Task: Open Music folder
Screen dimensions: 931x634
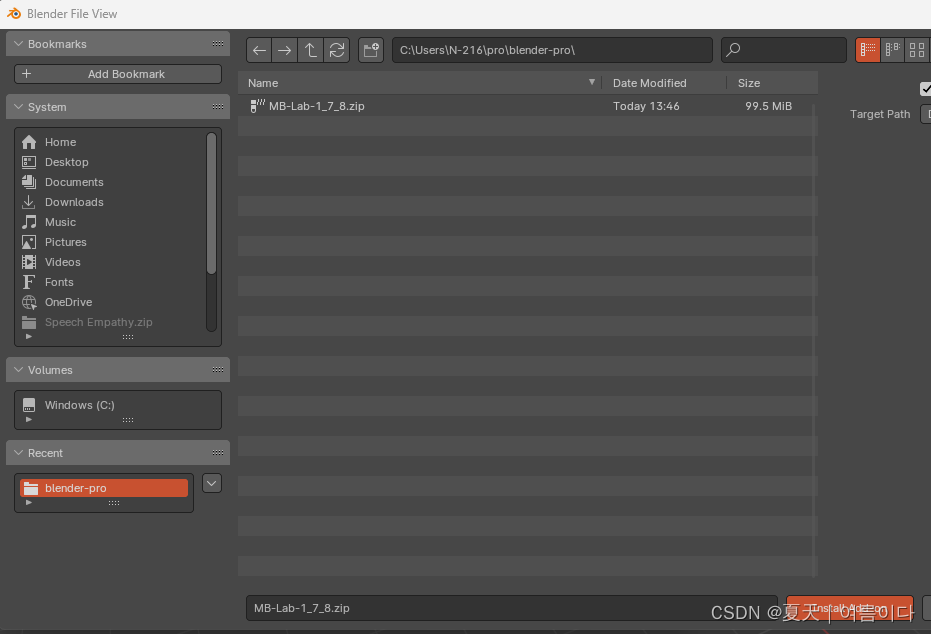Action: click(113, 222)
